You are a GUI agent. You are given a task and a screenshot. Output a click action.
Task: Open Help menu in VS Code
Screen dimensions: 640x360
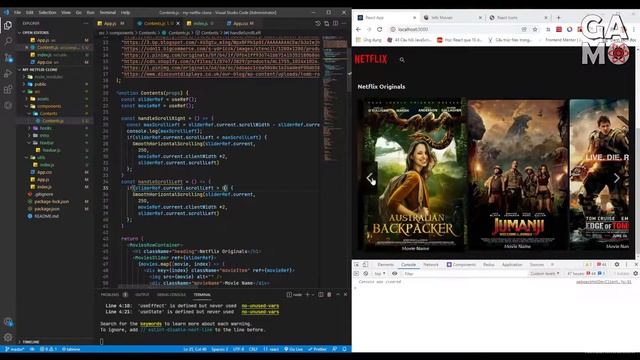[126, 13]
